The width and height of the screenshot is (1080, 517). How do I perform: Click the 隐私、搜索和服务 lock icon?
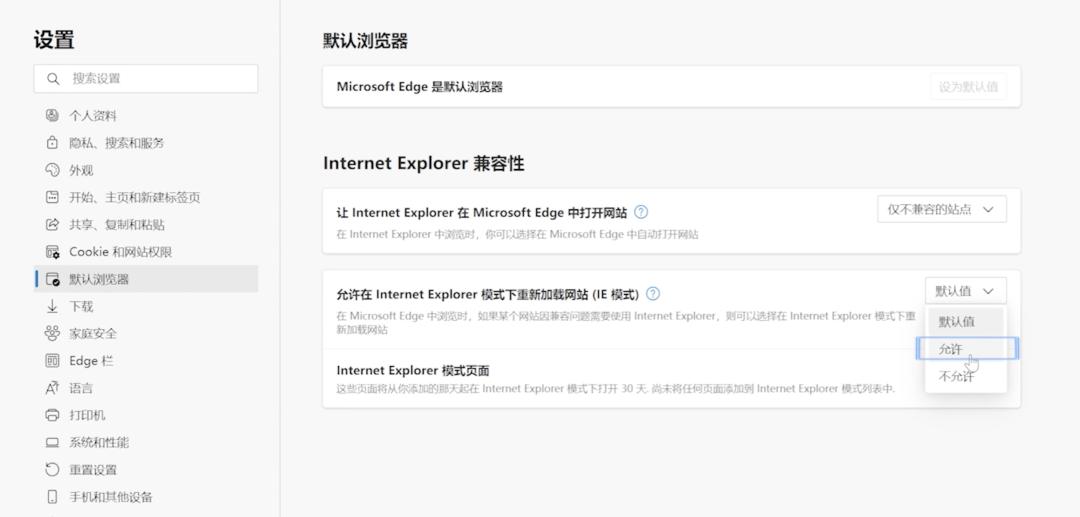52,143
